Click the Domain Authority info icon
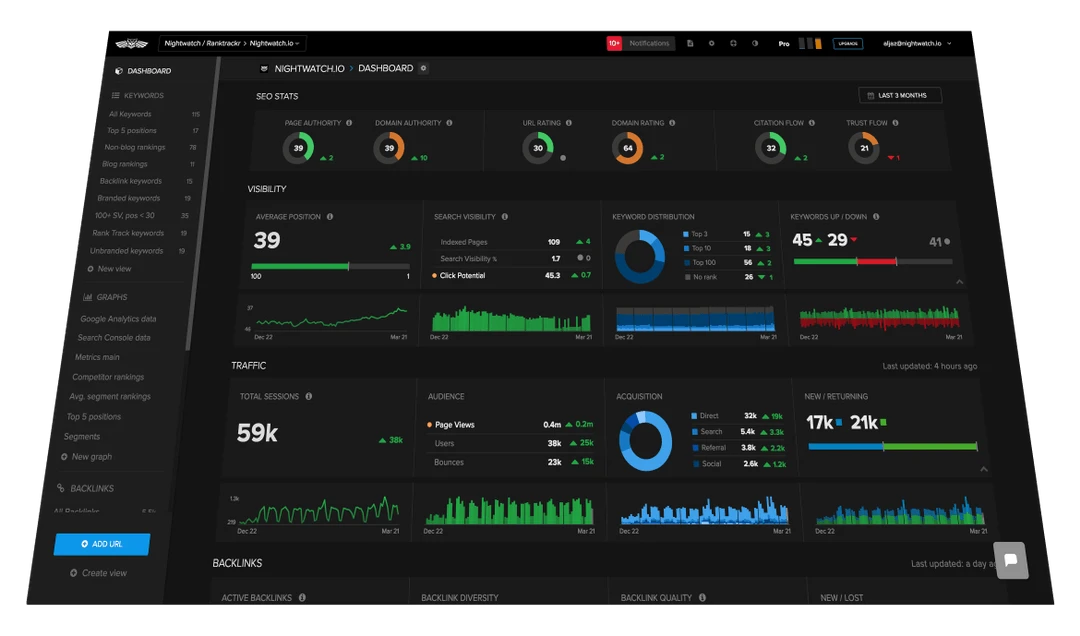Viewport: 1080px width, 636px height. (449, 123)
